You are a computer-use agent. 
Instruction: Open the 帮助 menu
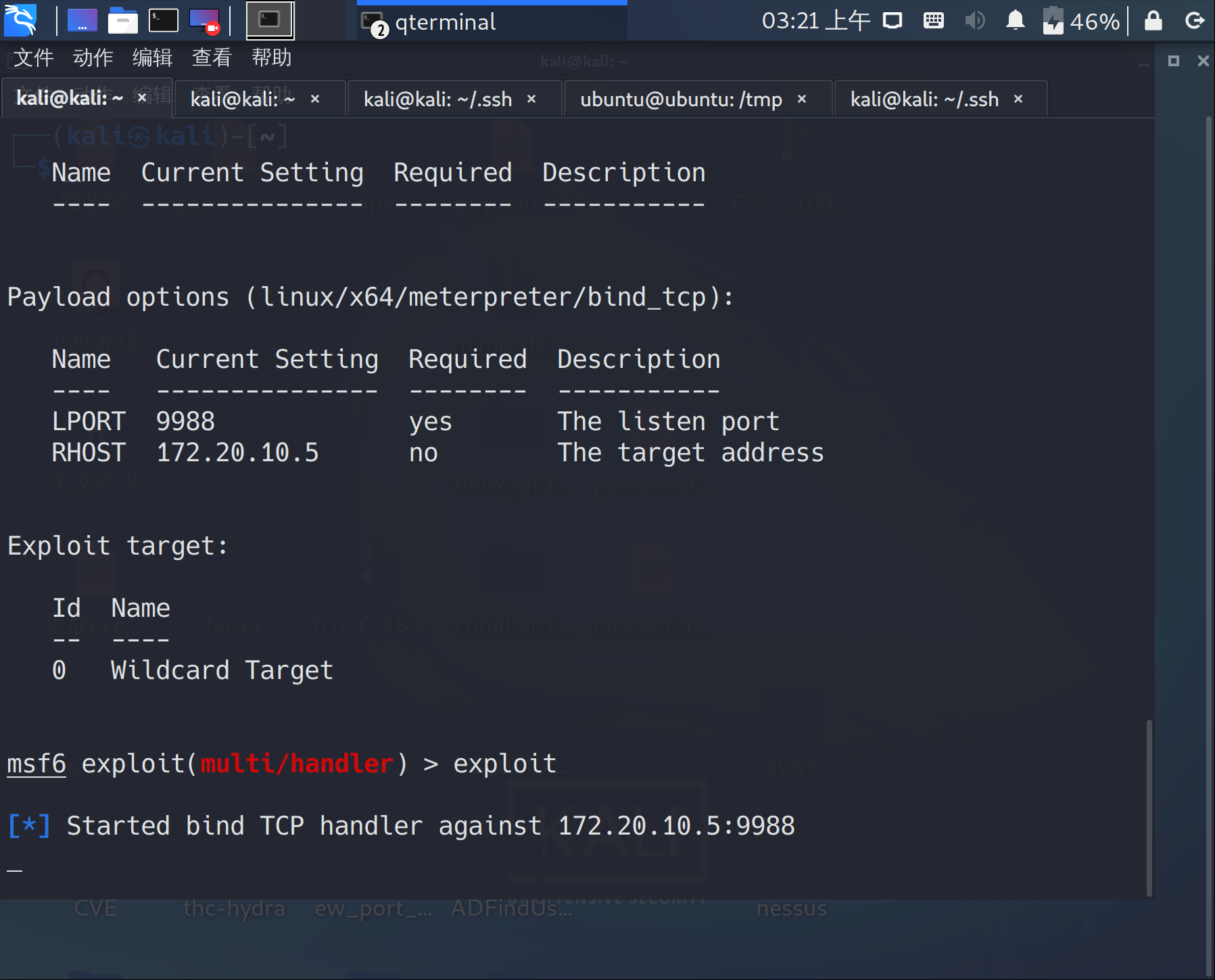pos(271,58)
